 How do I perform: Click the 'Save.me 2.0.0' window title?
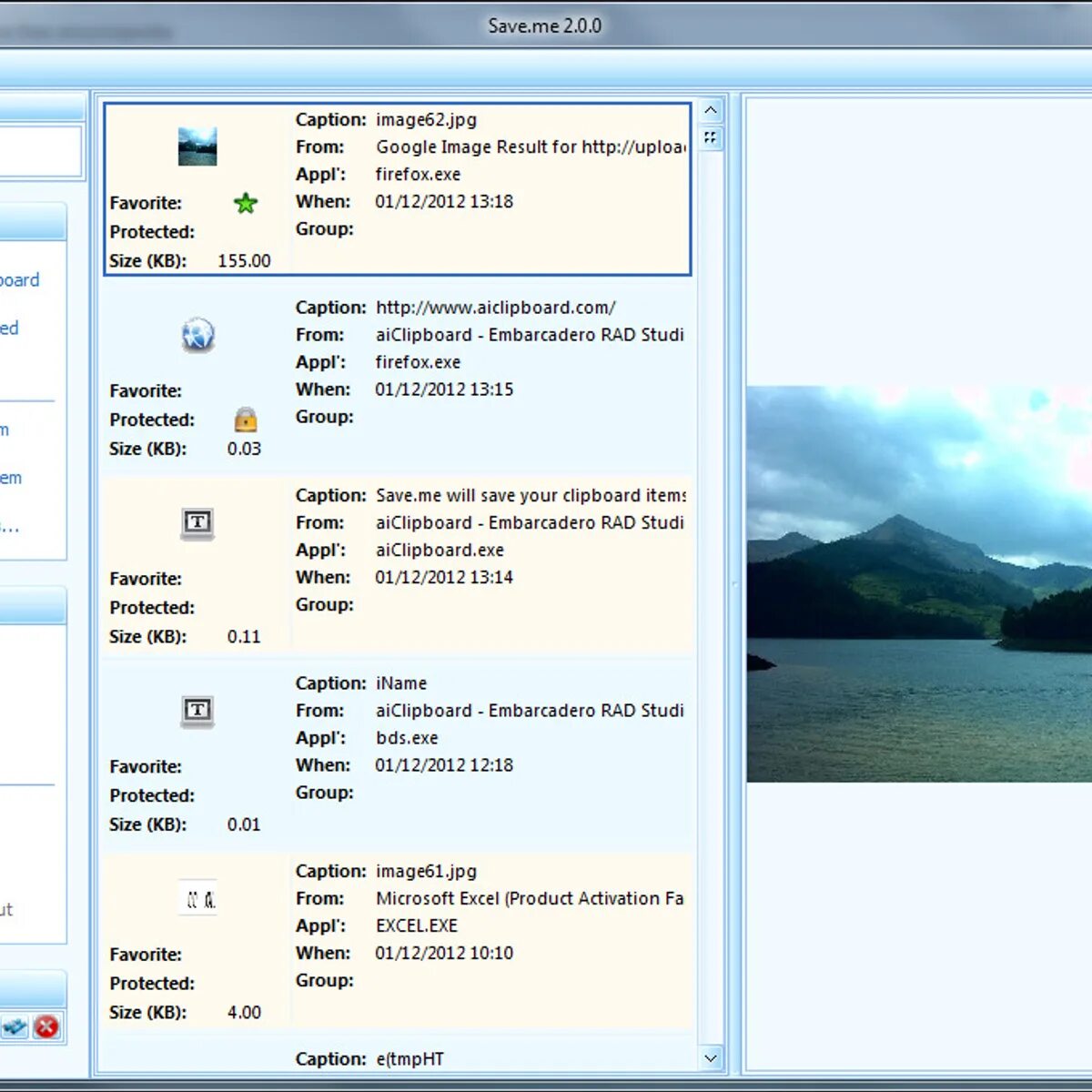coord(544,25)
